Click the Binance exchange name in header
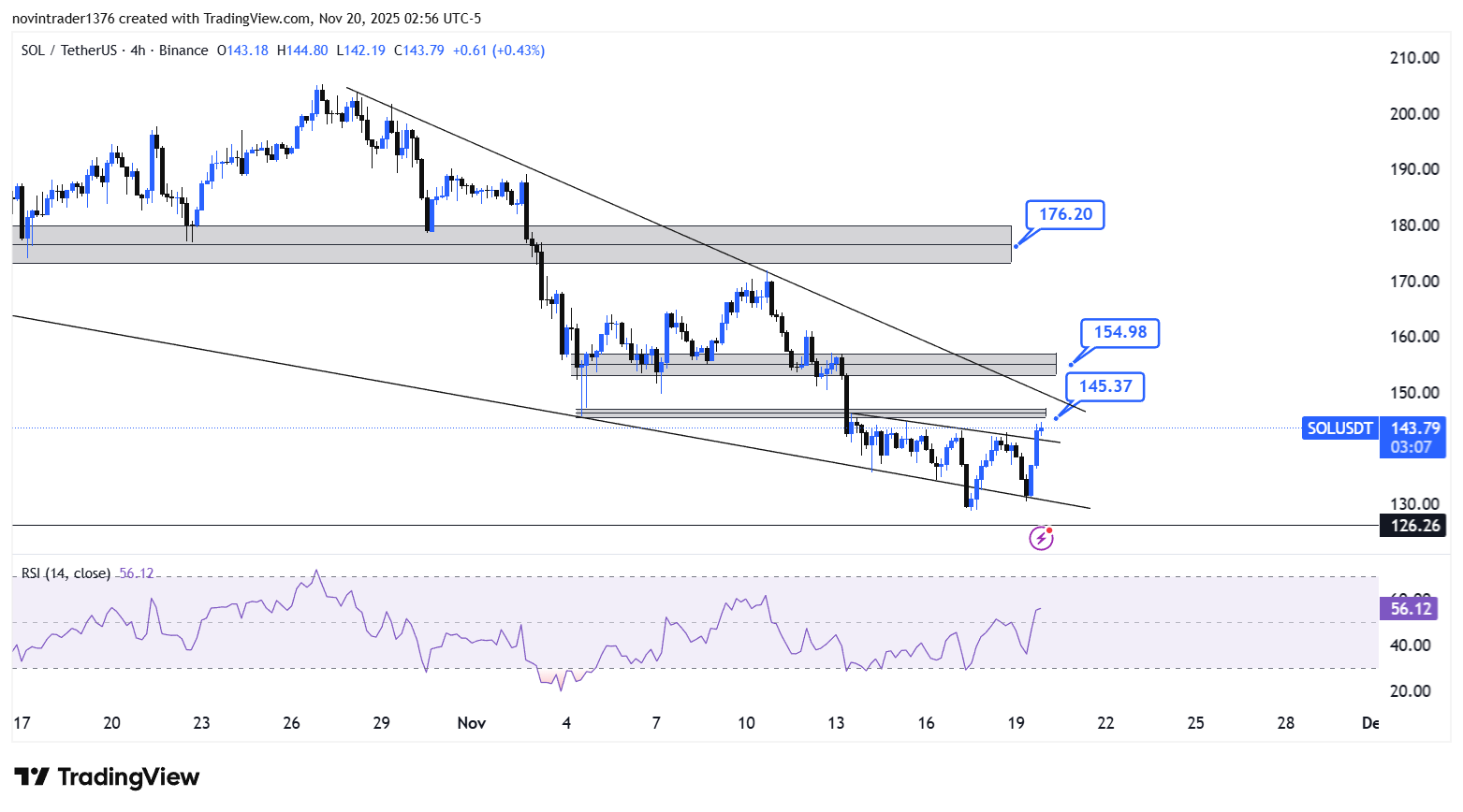The width and height of the screenshot is (1463, 812). click(x=183, y=51)
